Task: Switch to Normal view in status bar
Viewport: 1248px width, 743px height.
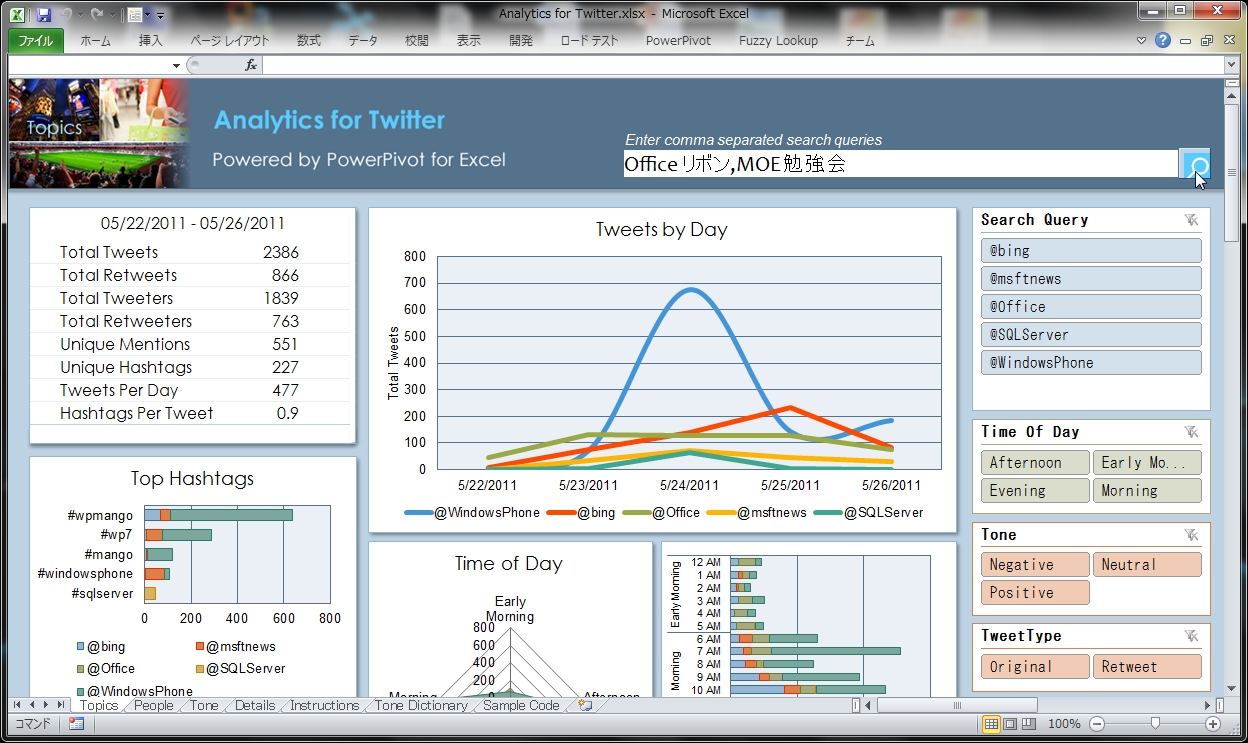Action: click(991, 724)
